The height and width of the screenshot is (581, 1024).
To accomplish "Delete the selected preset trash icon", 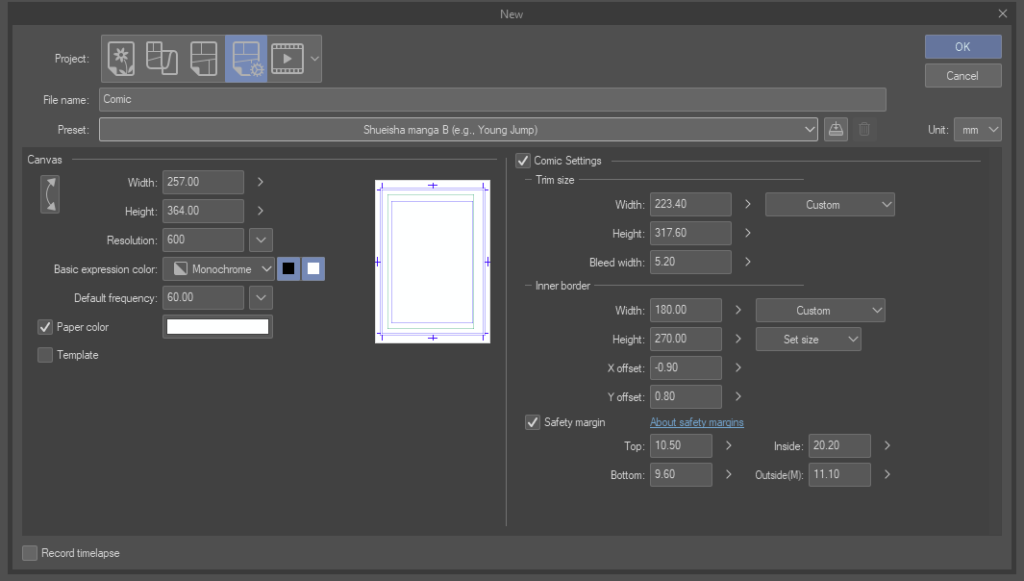I will pos(864,129).
